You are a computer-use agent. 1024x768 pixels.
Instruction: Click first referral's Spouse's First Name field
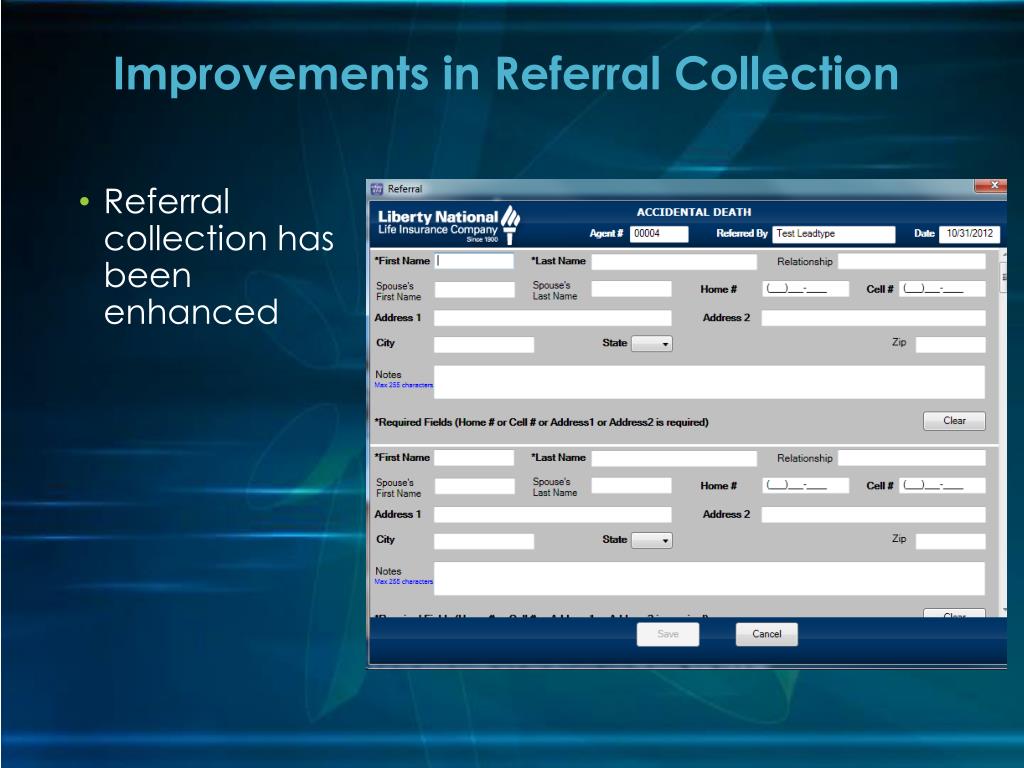475,290
